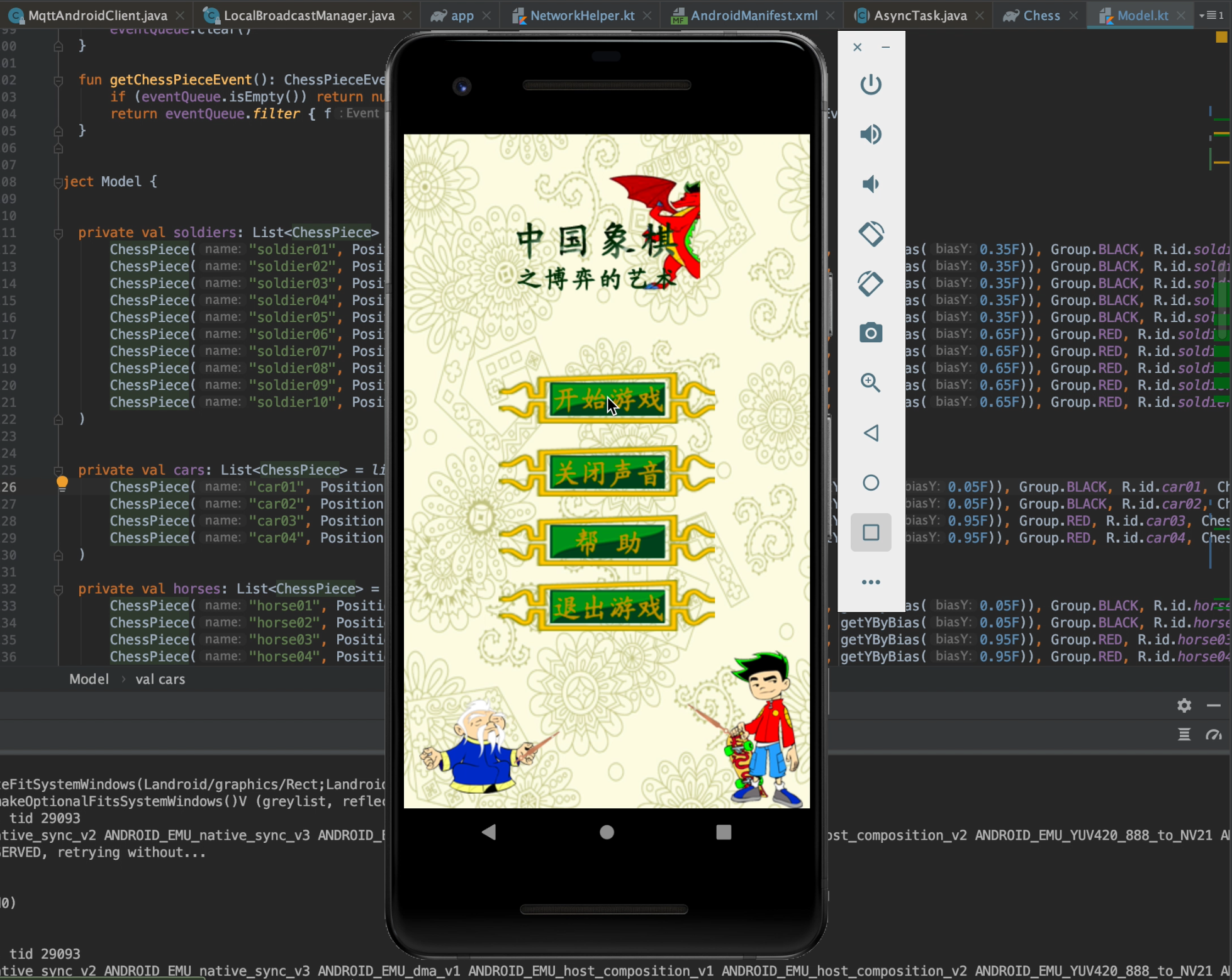Tap the 退出游戏 exit button
Screen dimensions: 1232x980
(x=607, y=607)
